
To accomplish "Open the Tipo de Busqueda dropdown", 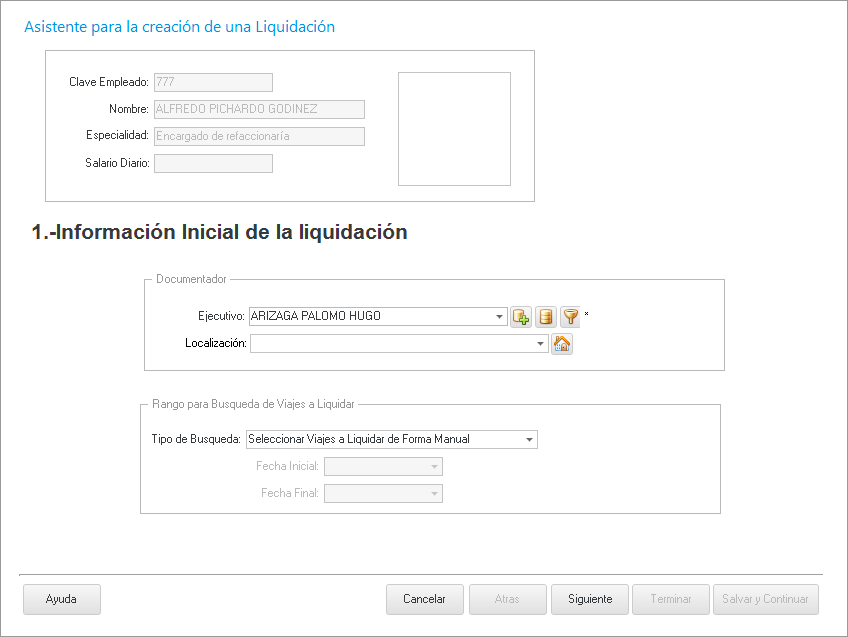I will point(529,439).
